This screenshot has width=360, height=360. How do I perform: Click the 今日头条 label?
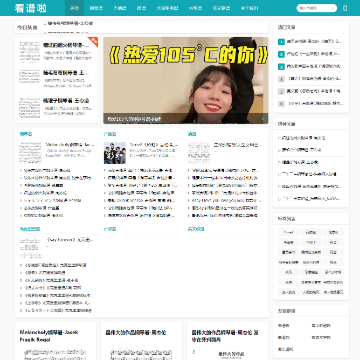pyautogui.click(x=27, y=28)
